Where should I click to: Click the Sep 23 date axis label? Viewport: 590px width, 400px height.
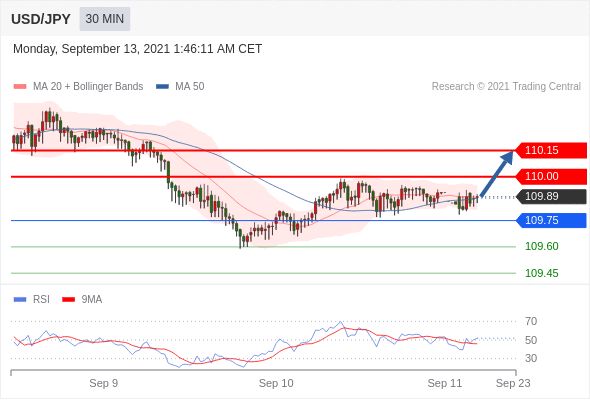[513, 383]
